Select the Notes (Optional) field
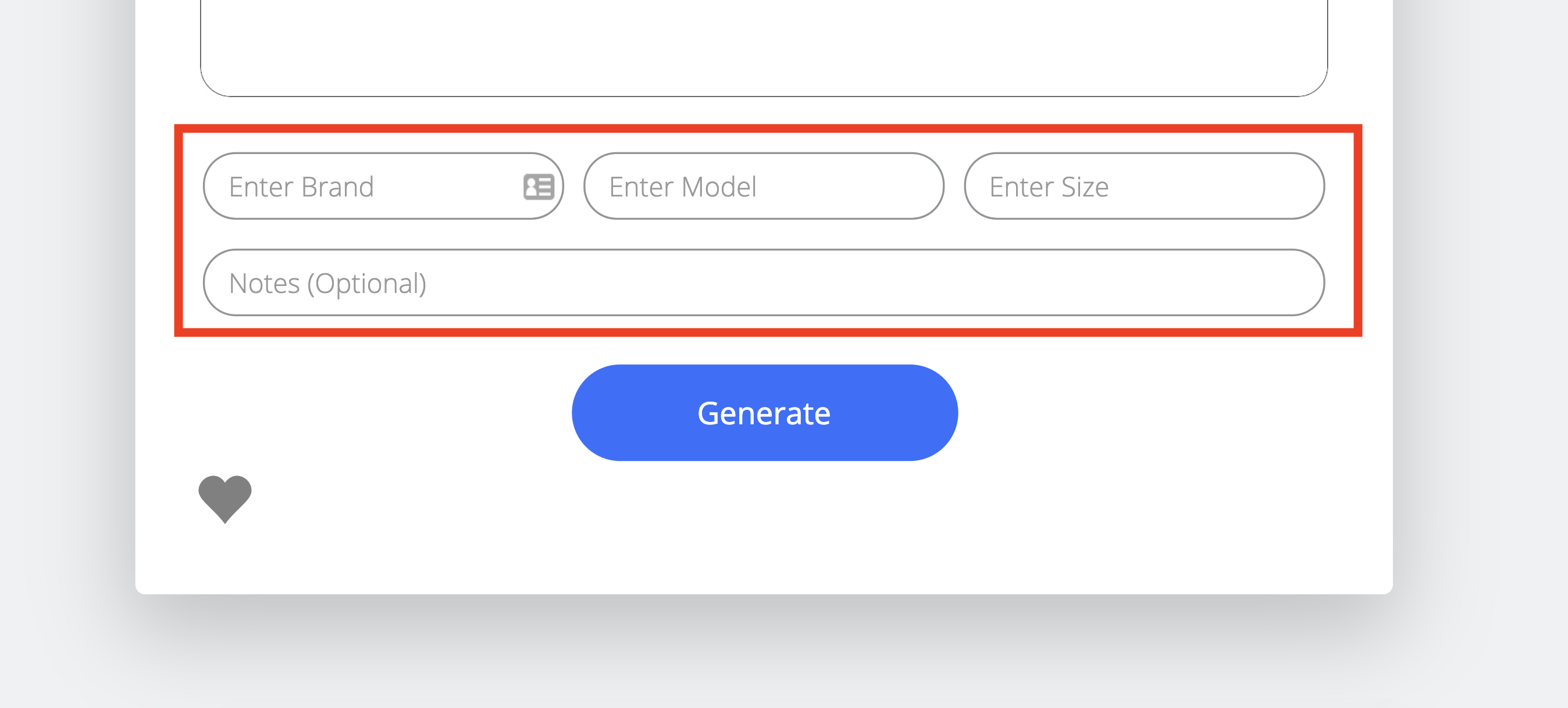Image resolution: width=1568 pixels, height=708 pixels. pyautogui.click(x=764, y=283)
